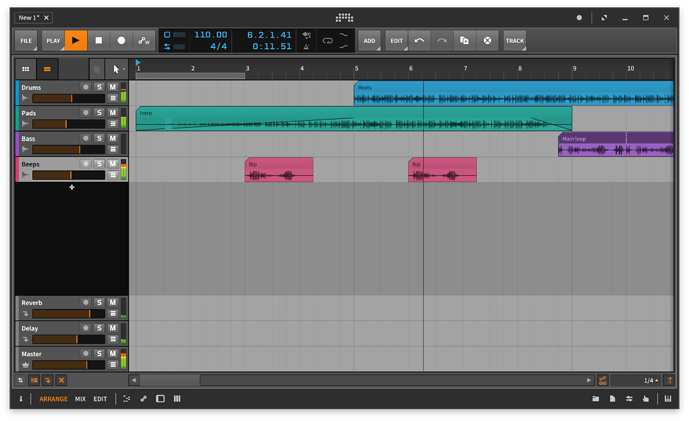Click the Redo arrow
This screenshot has width=689, height=421.
tap(442, 40)
